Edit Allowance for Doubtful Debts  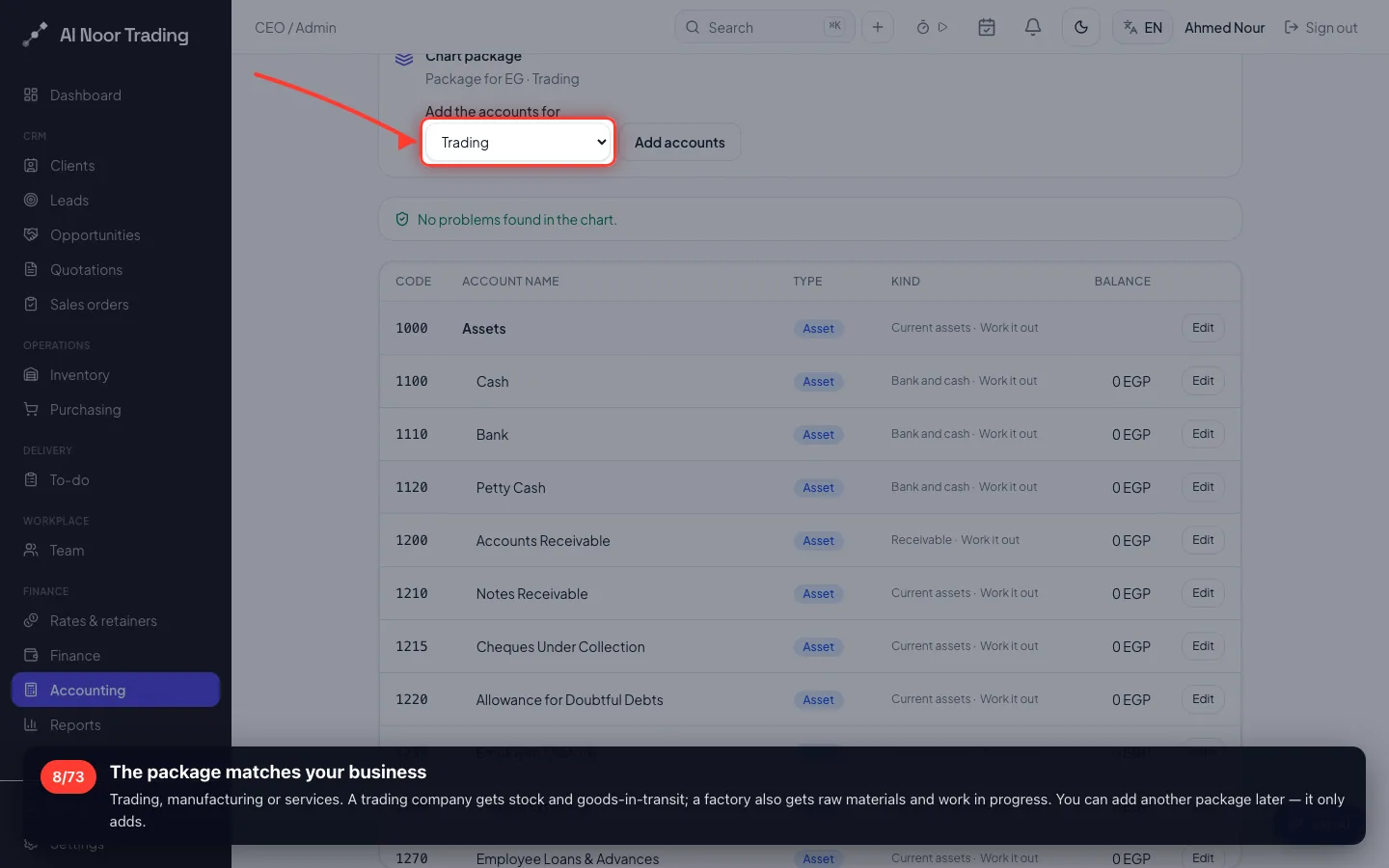(x=1203, y=699)
